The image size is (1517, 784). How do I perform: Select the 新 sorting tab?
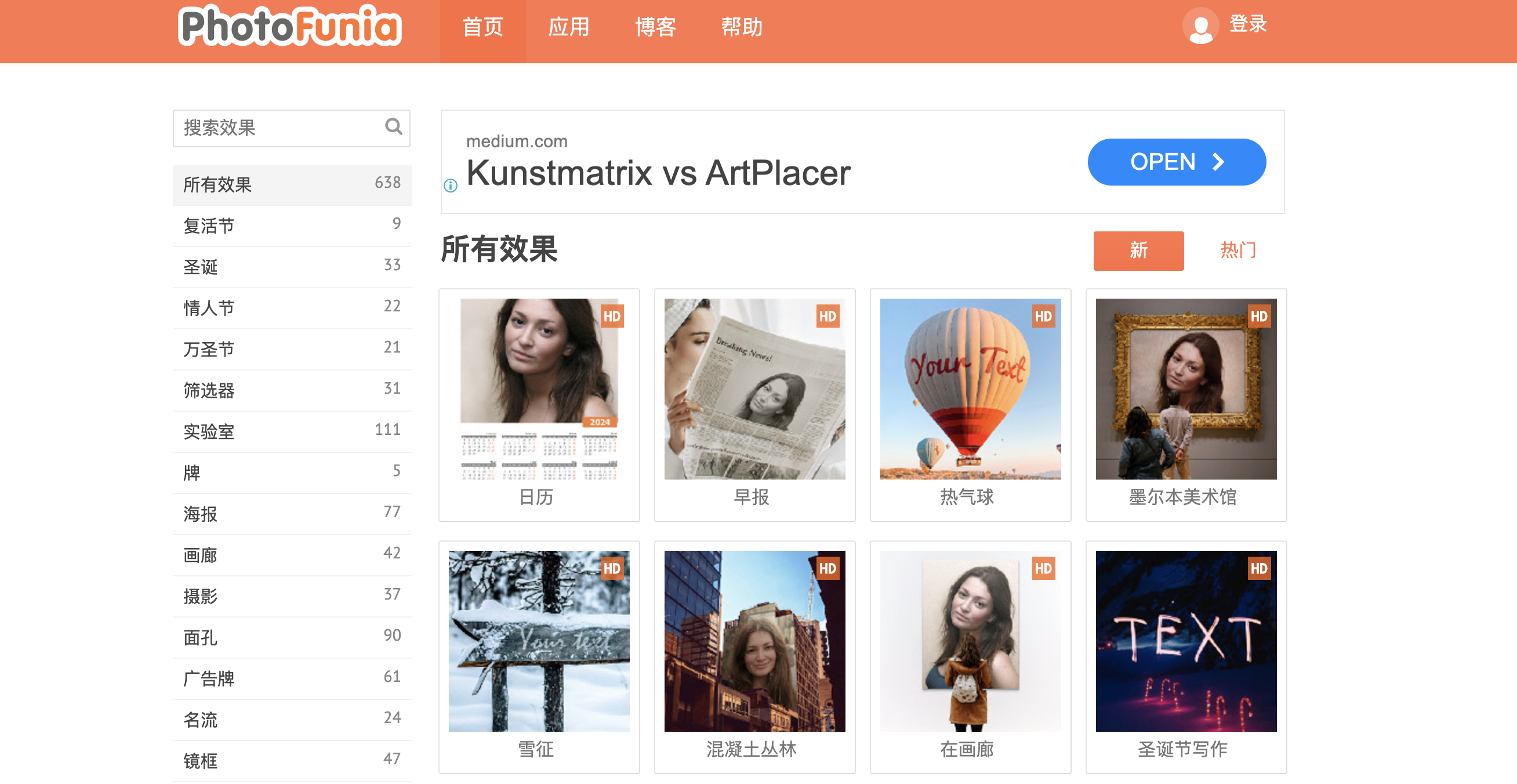pos(1138,251)
